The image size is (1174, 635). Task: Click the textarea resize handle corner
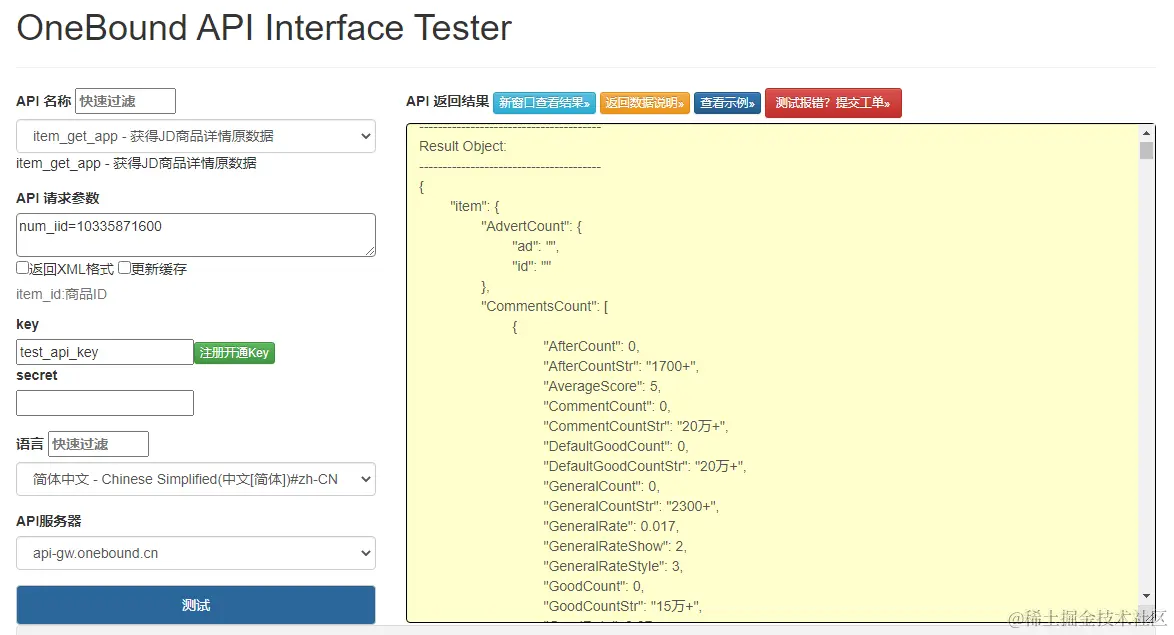(x=370, y=251)
